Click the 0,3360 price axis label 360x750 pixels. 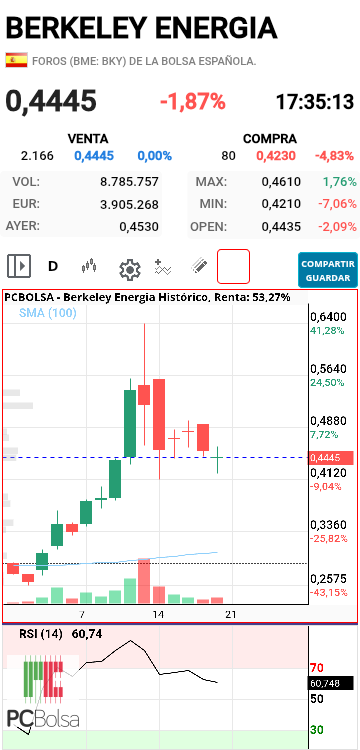[328, 525]
